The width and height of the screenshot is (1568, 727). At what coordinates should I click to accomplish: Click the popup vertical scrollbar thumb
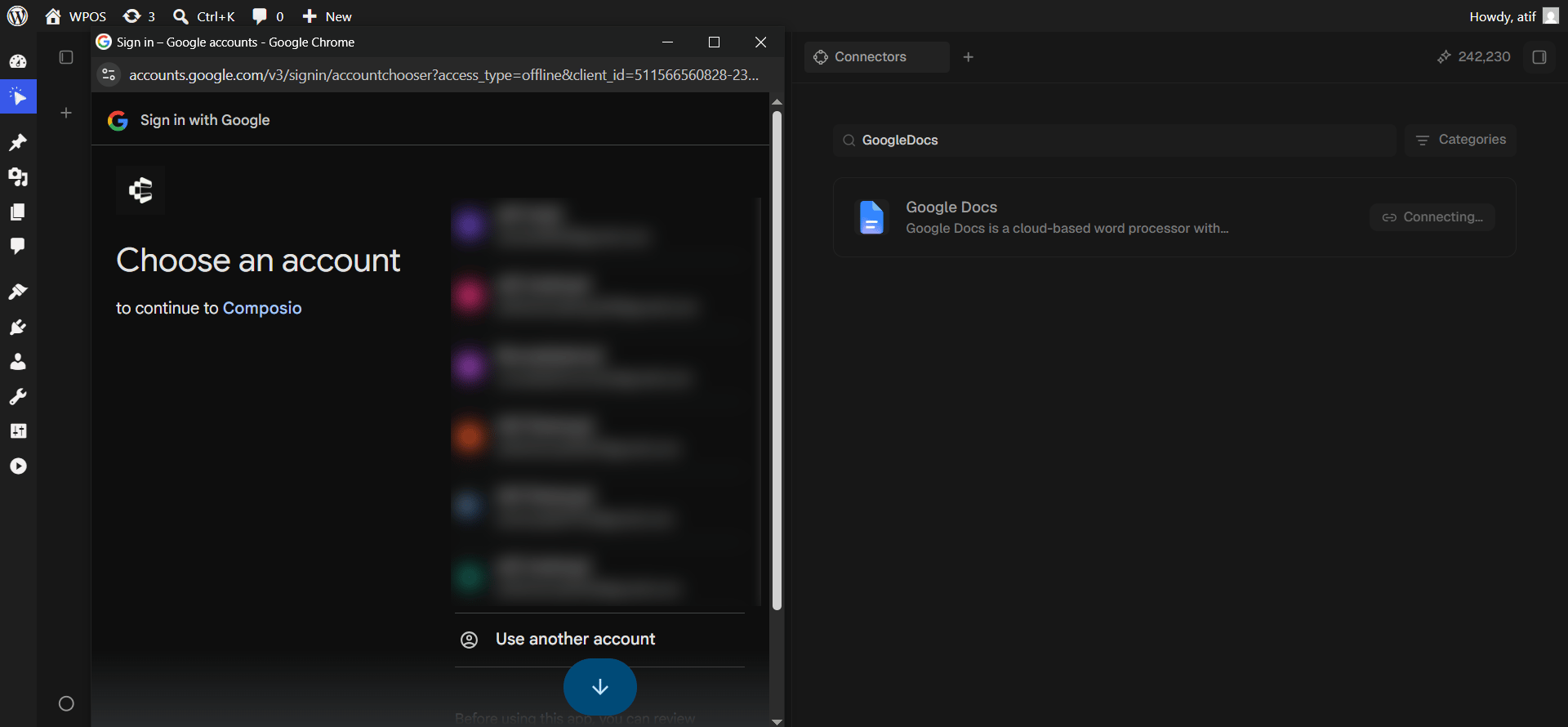point(777,360)
